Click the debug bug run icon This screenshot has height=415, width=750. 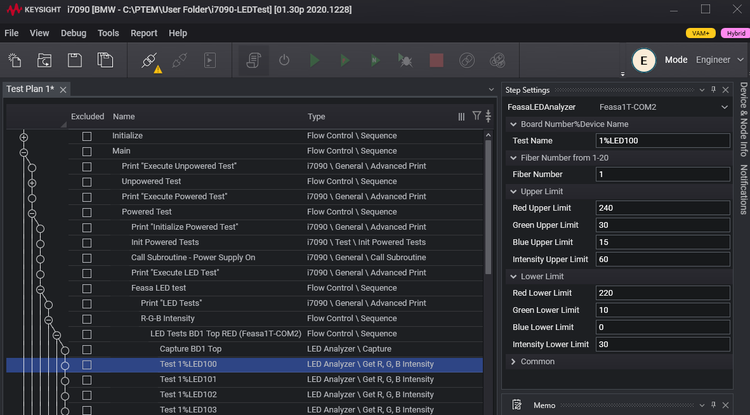tap(405, 61)
